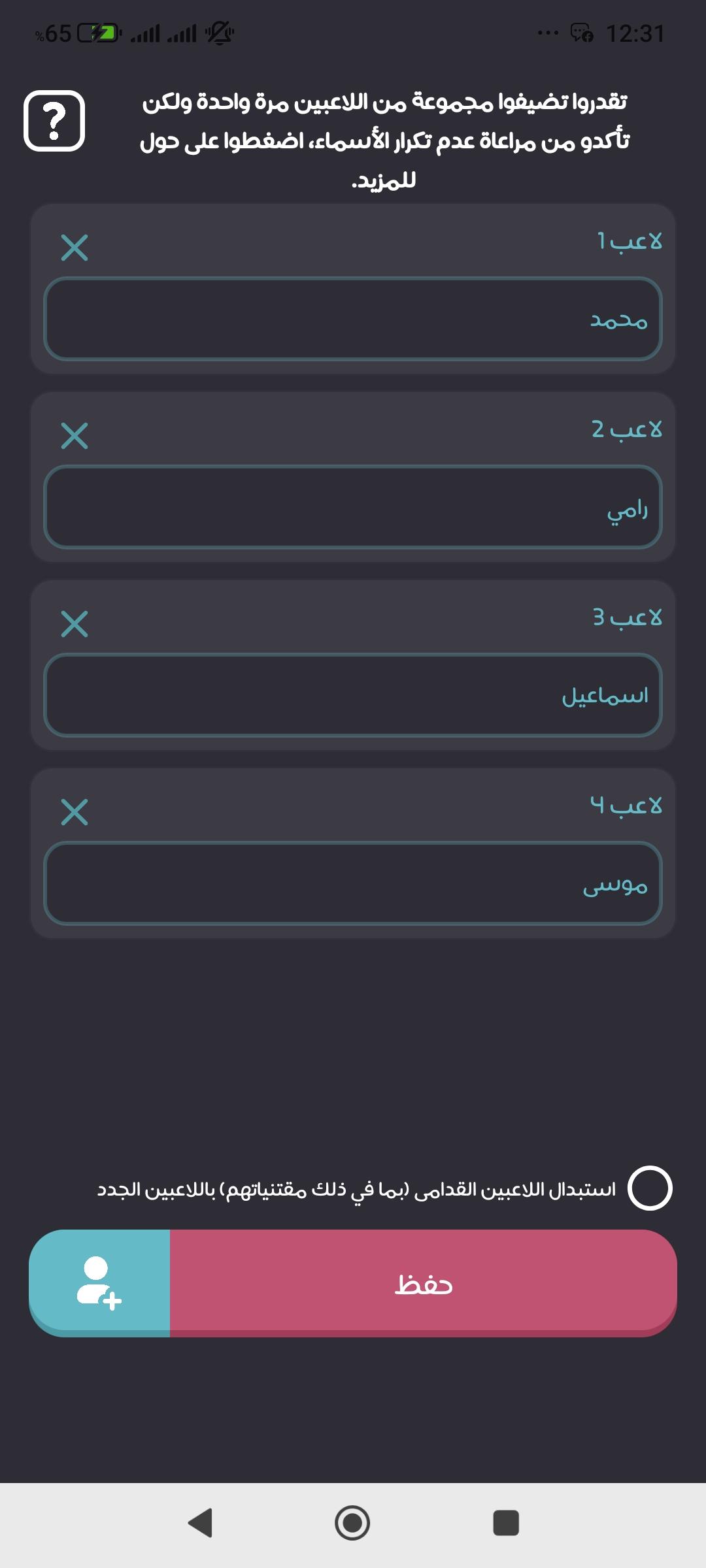
Task: Tap the لاعب 1 label
Action: [630, 241]
